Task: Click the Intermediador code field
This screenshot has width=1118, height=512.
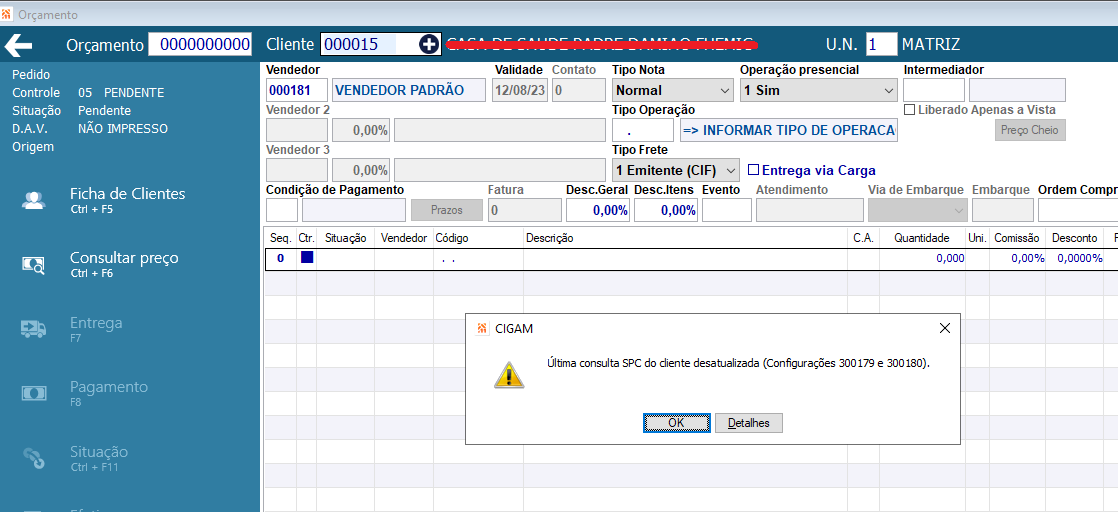Action: (x=933, y=91)
